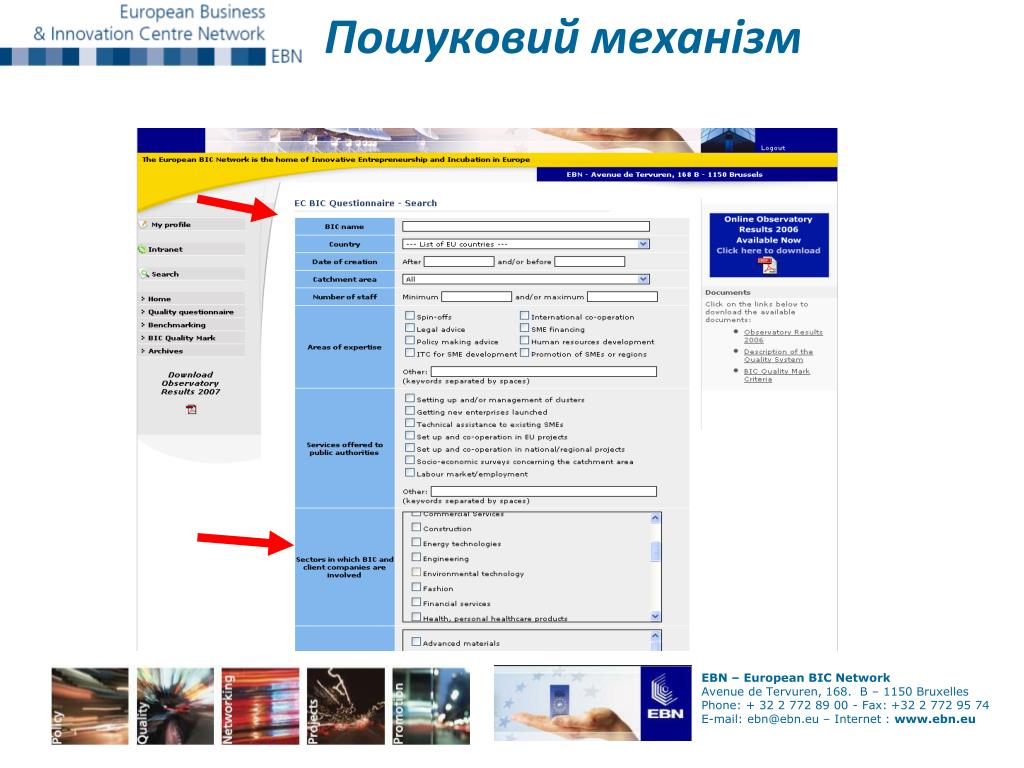Image resolution: width=1024 pixels, height=768 pixels.
Task: Check Energy technologies sector
Action: [416, 542]
